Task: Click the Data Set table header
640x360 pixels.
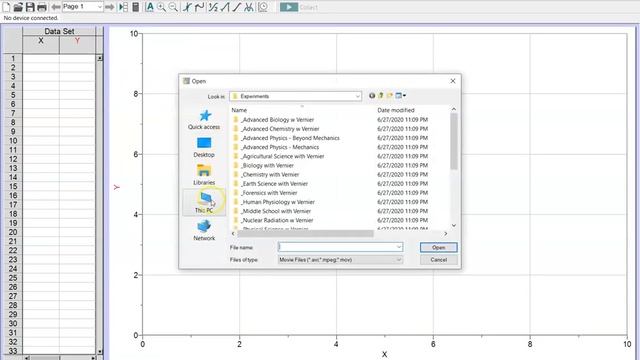Action: [x=59, y=31]
